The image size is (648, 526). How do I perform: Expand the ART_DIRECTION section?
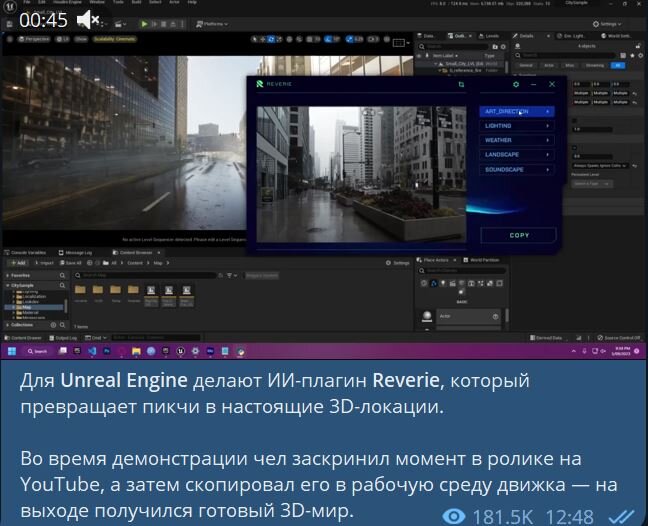[x=517, y=112]
